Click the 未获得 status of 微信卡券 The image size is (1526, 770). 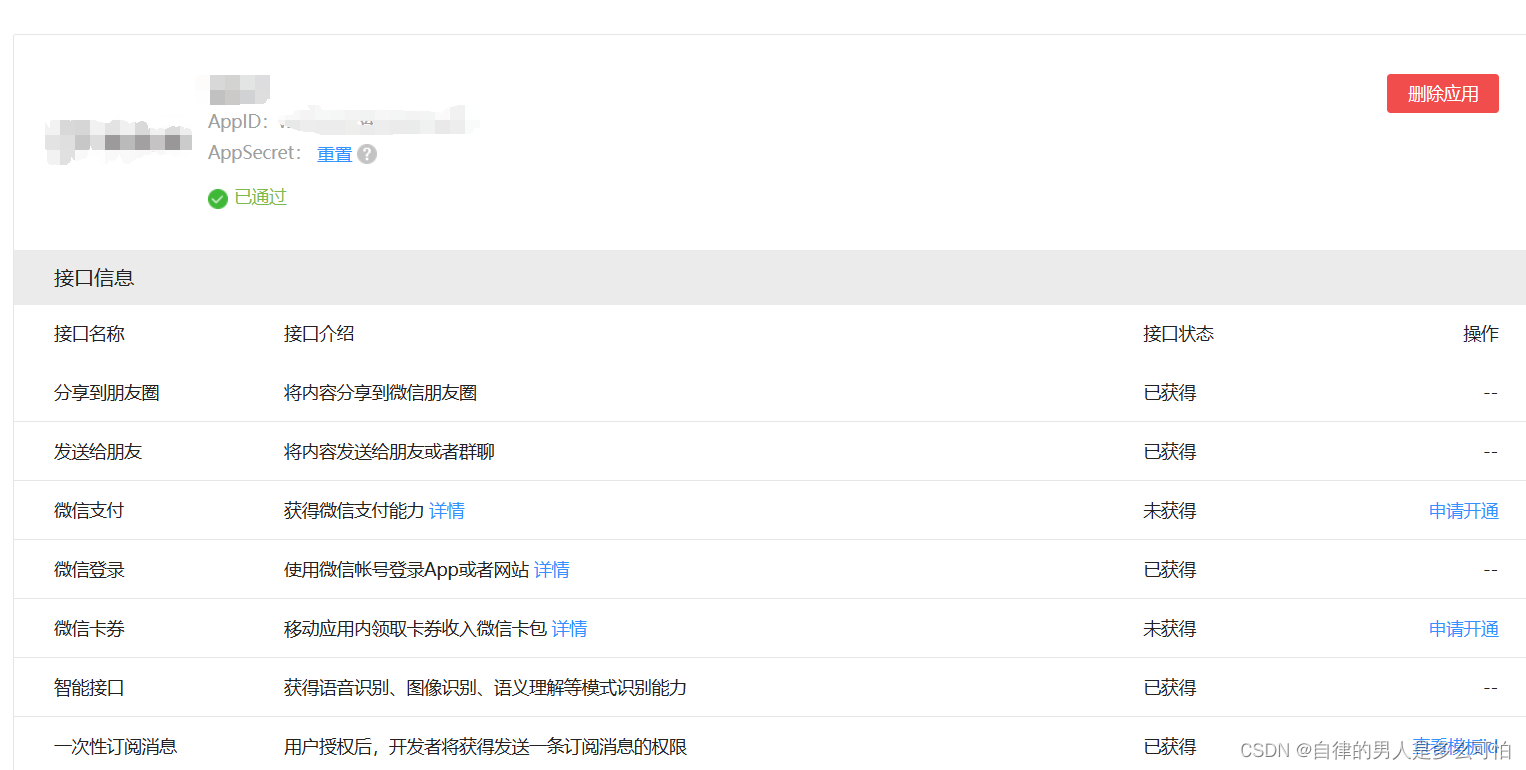coord(1170,629)
